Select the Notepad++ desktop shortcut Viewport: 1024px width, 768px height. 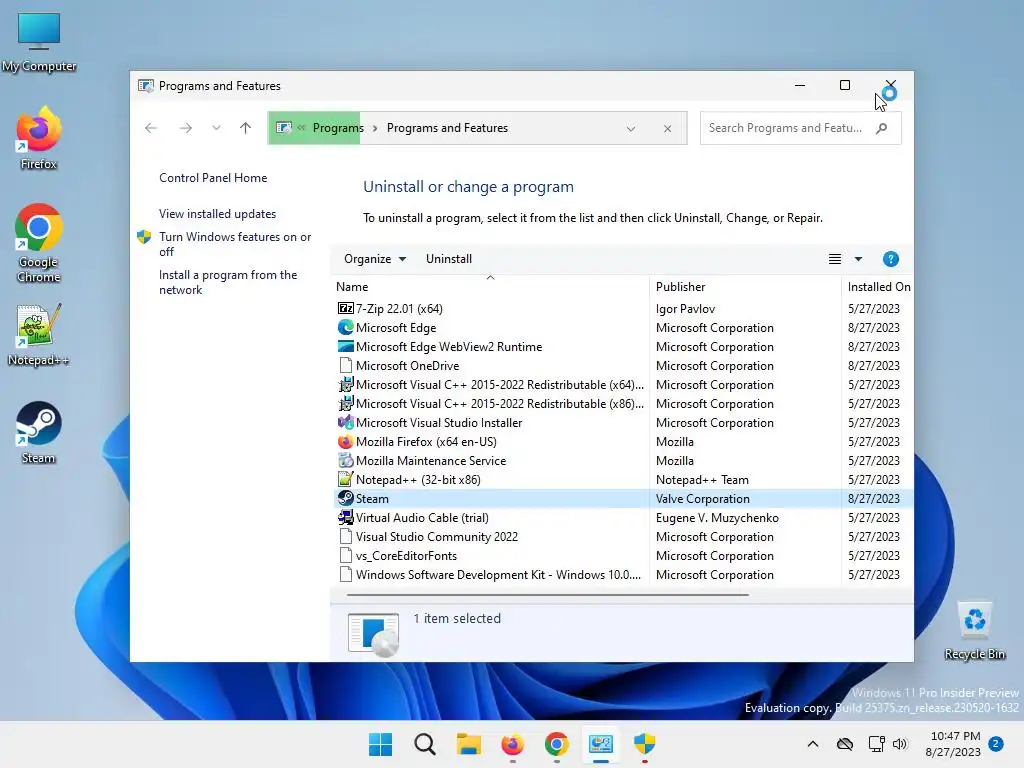click(39, 334)
